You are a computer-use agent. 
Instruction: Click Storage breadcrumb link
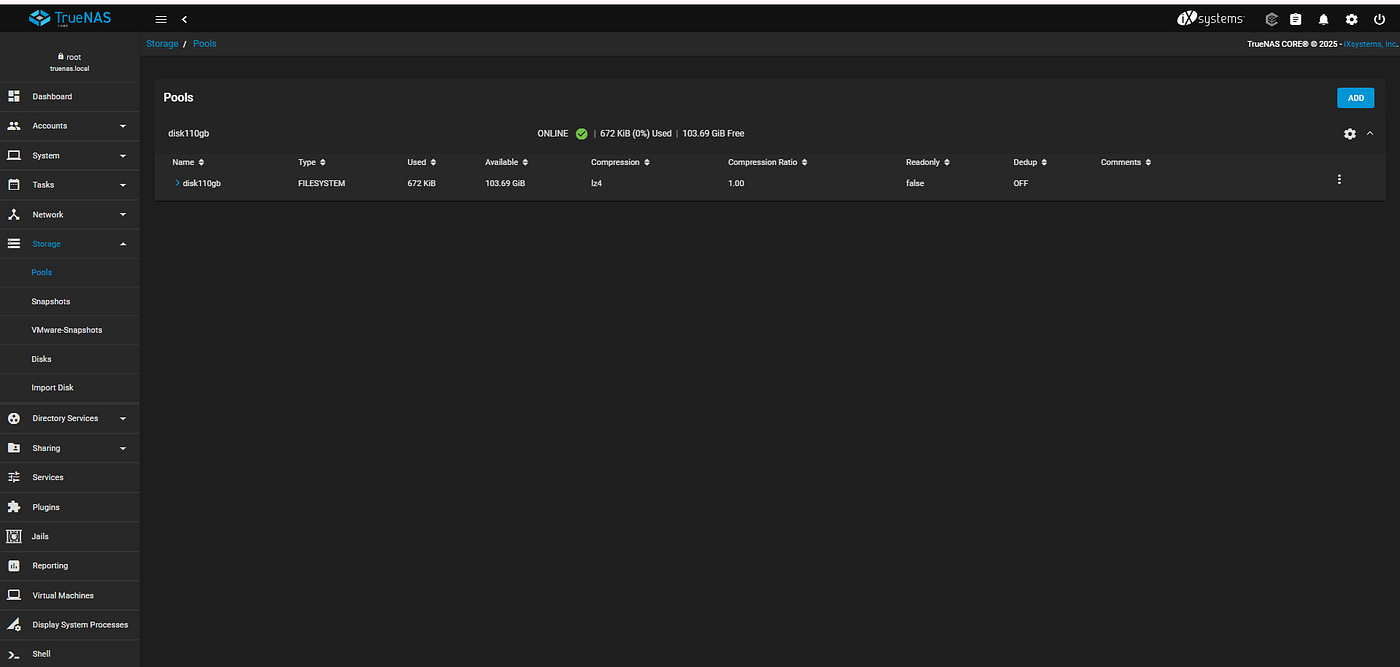(162, 44)
